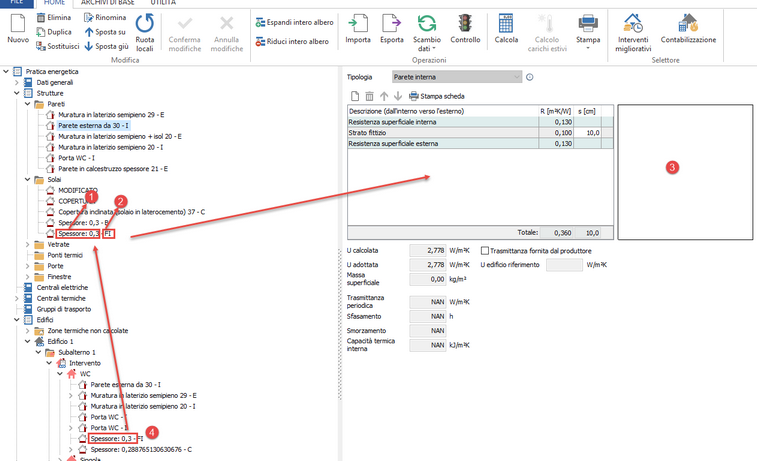Viewport: 757px width, 461px height.
Task: Open the ARCHIVI DI BASE tab
Action: click(108, 3)
